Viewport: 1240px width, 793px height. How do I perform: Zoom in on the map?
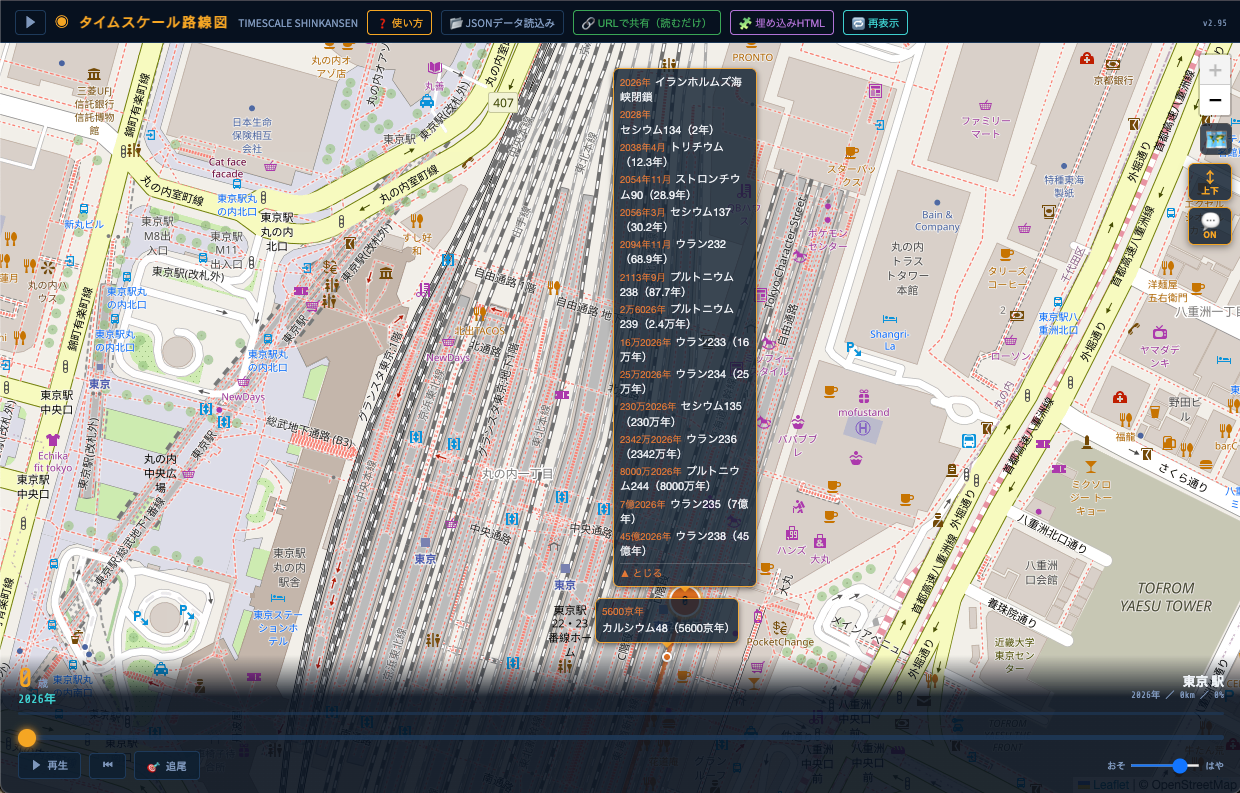click(x=1215, y=71)
